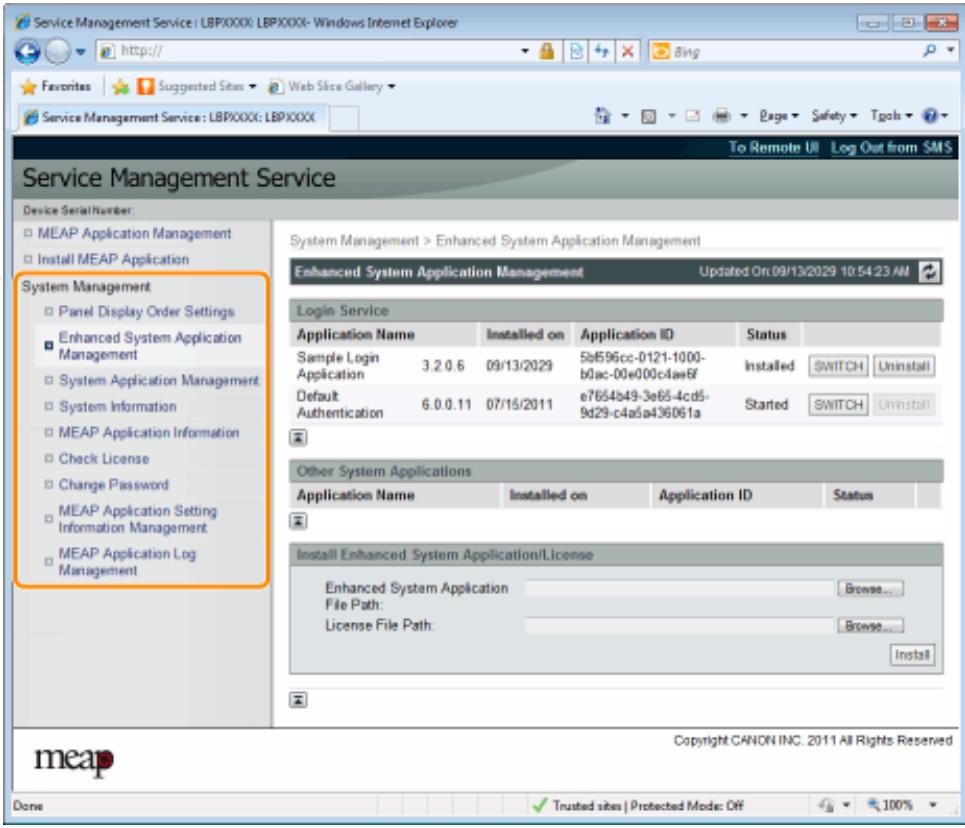Viewport: 965px width, 828px height.
Task: Open Install MEAP Application in sidebar
Action: pyautogui.click(x=113, y=260)
